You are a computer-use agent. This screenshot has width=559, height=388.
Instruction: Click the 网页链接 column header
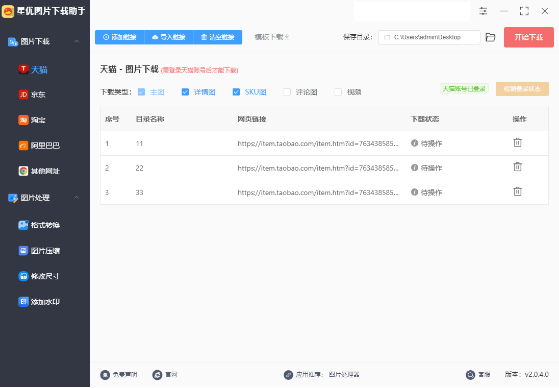point(252,119)
